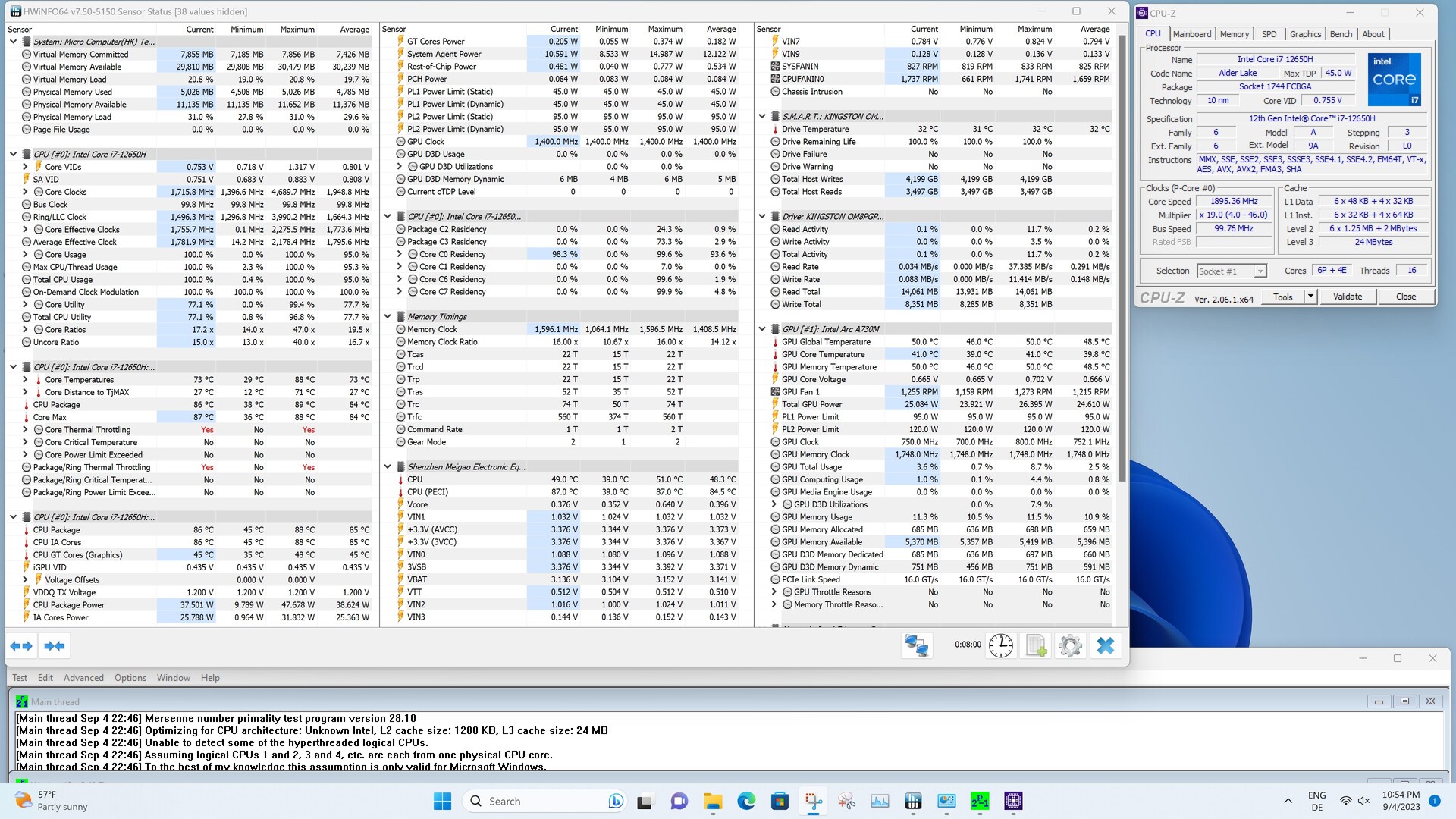Collapse the Memory Timings section
The image size is (1456, 819).
(388, 317)
